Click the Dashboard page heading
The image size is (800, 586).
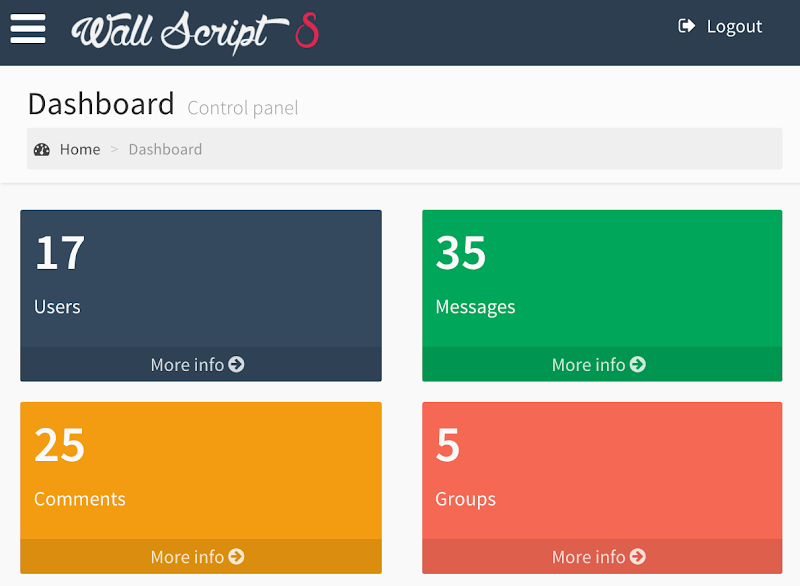coord(101,104)
